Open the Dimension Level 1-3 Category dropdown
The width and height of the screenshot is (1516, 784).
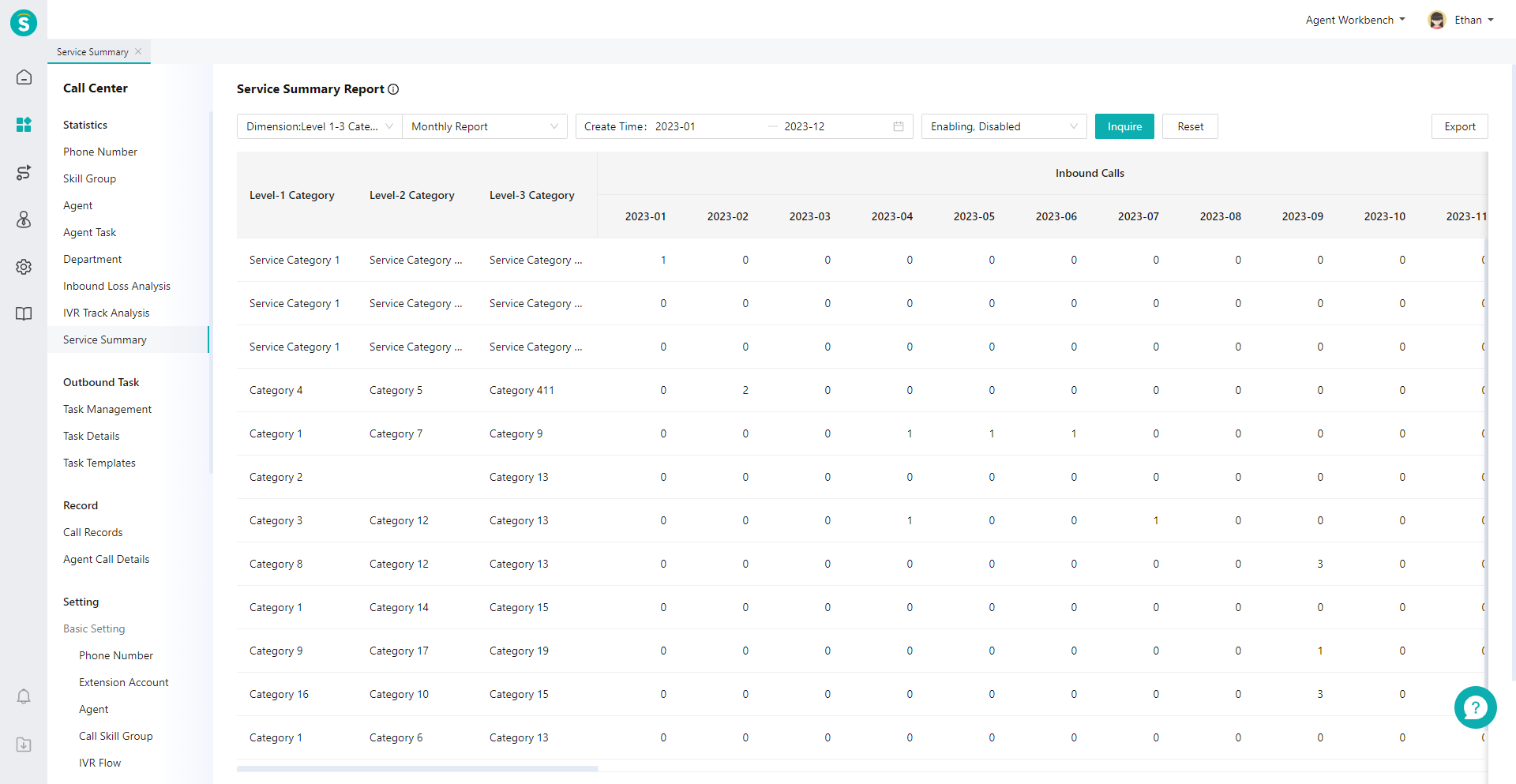point(320,126)
